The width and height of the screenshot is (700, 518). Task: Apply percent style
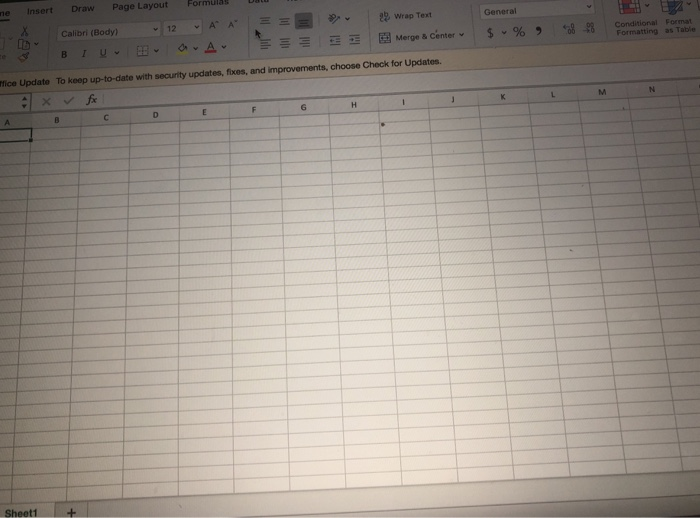click(519, 32)
